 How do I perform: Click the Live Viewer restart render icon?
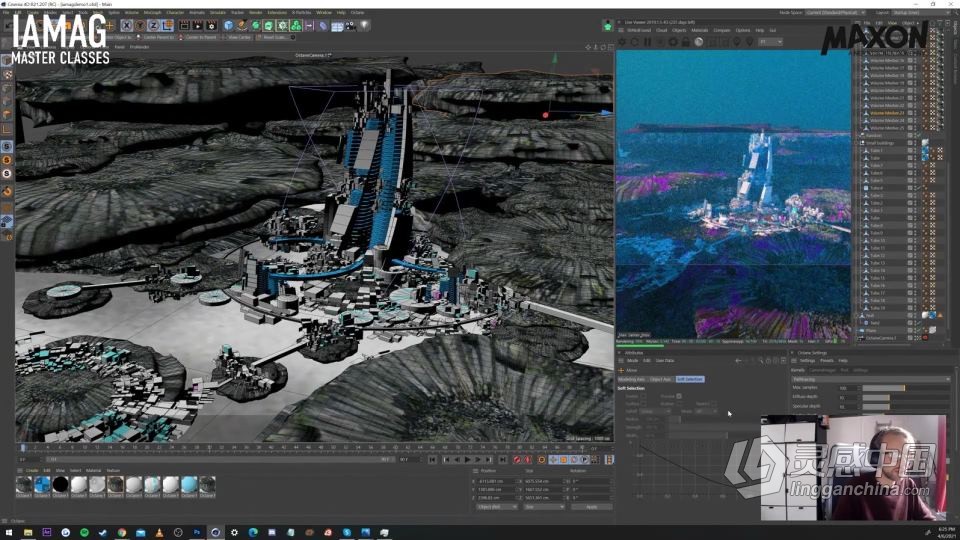coord(634,42)
